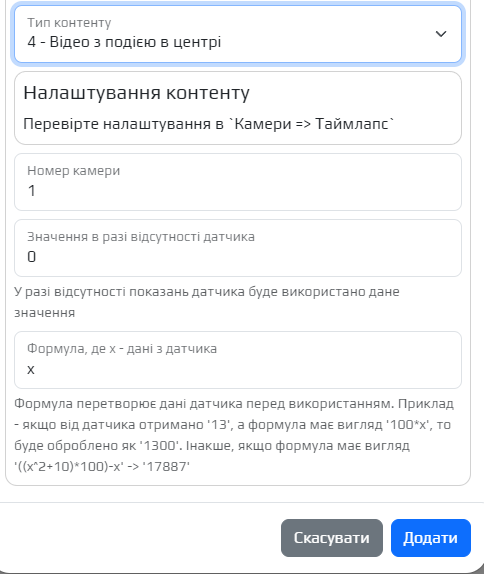Image resolution: width=484 pixels, height=574 pixels.
Task: Select the '4 - Відео з подією в центрі' value text
Action: tap(124, 42)
